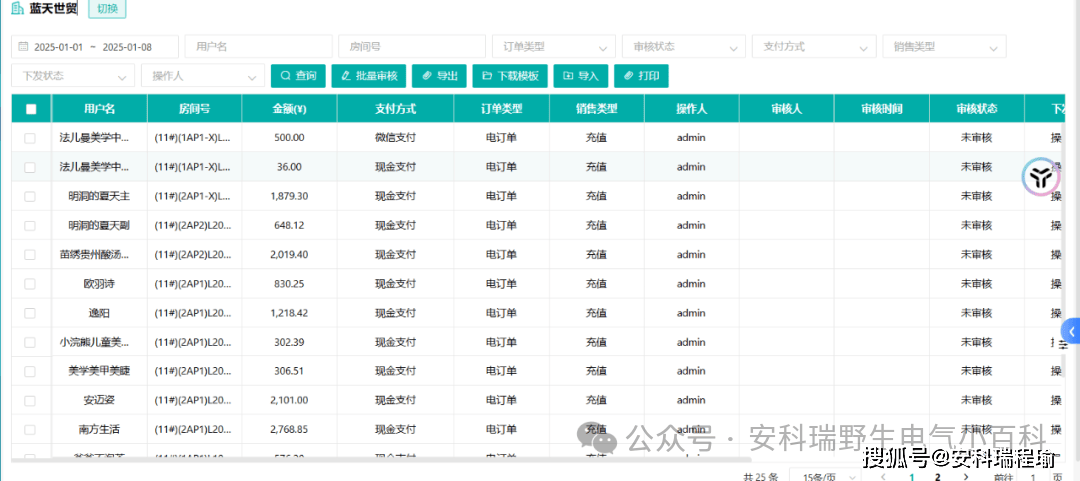Click the amount 2,019.40 cell
The height and width of the screenshot is (481, 1080).
click(289, 254)
